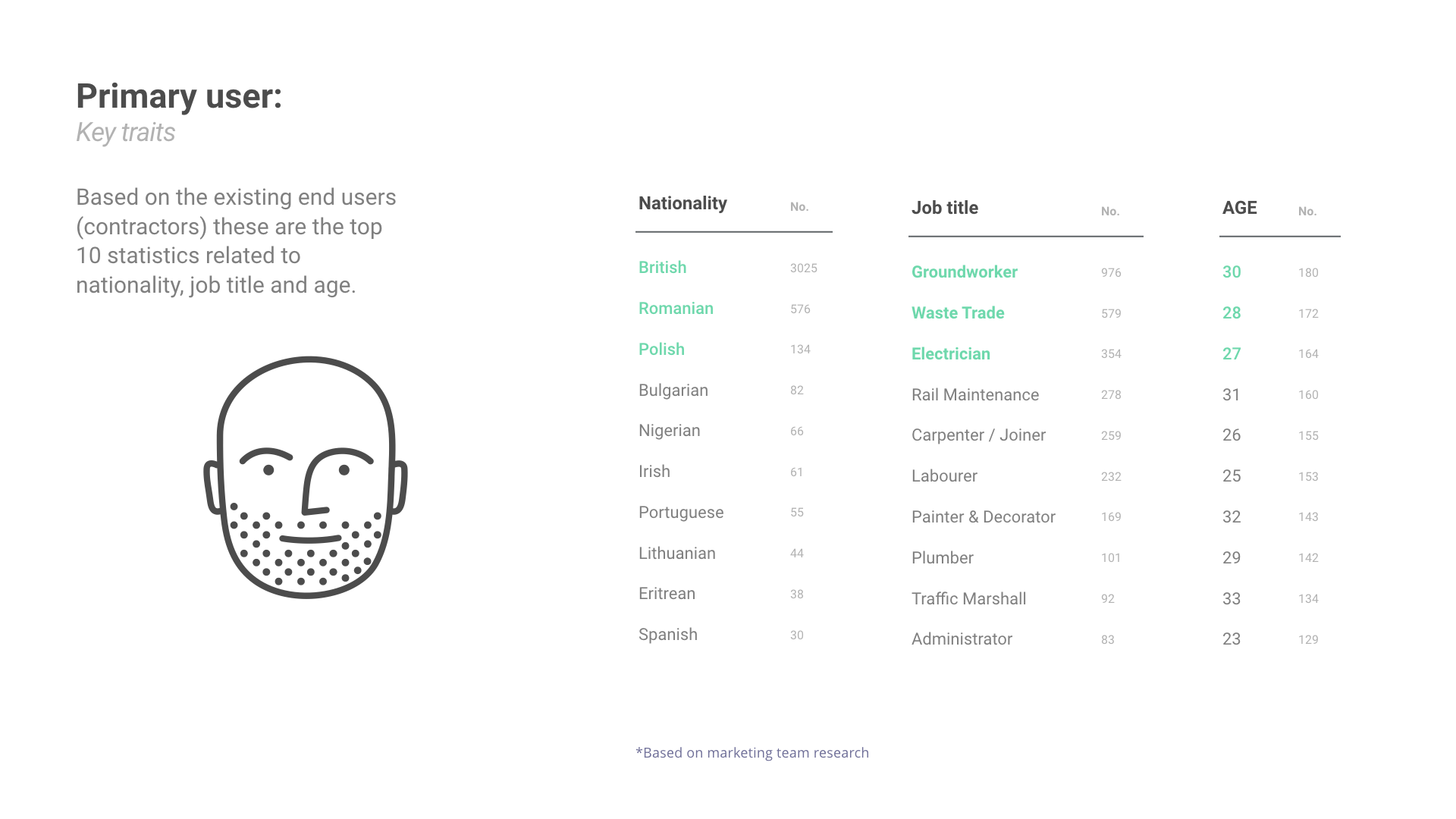Click the Waste Trade job title

click(x=958, y=313)
